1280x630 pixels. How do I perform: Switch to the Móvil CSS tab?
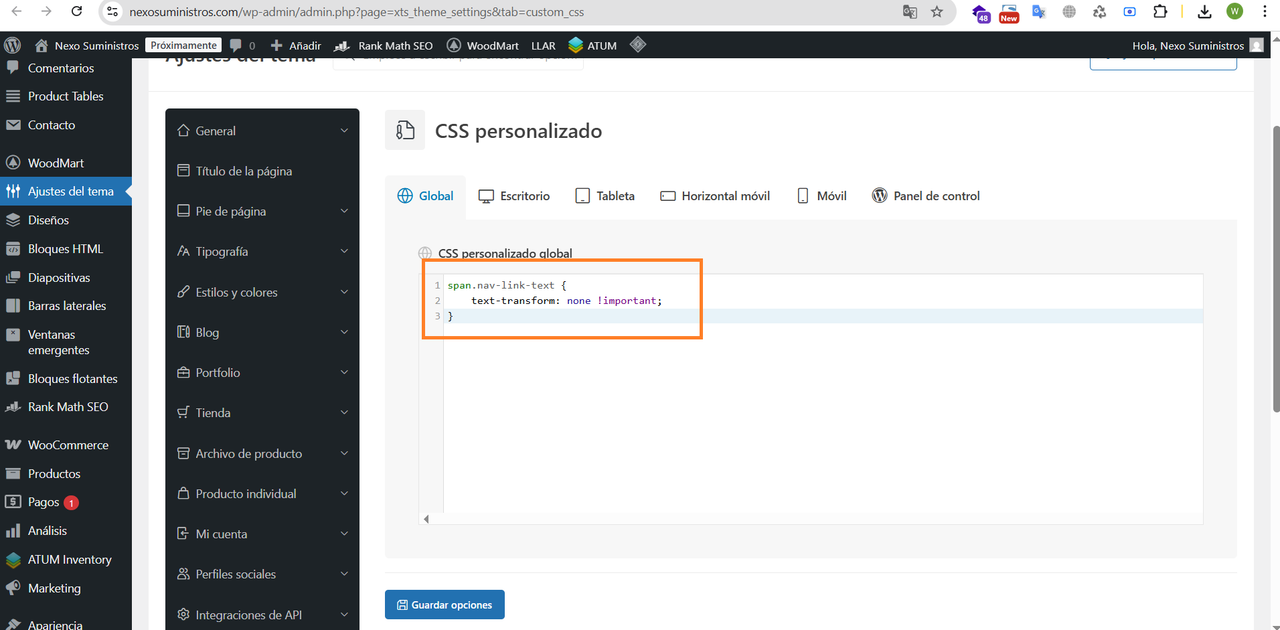[x=821, y=196]
